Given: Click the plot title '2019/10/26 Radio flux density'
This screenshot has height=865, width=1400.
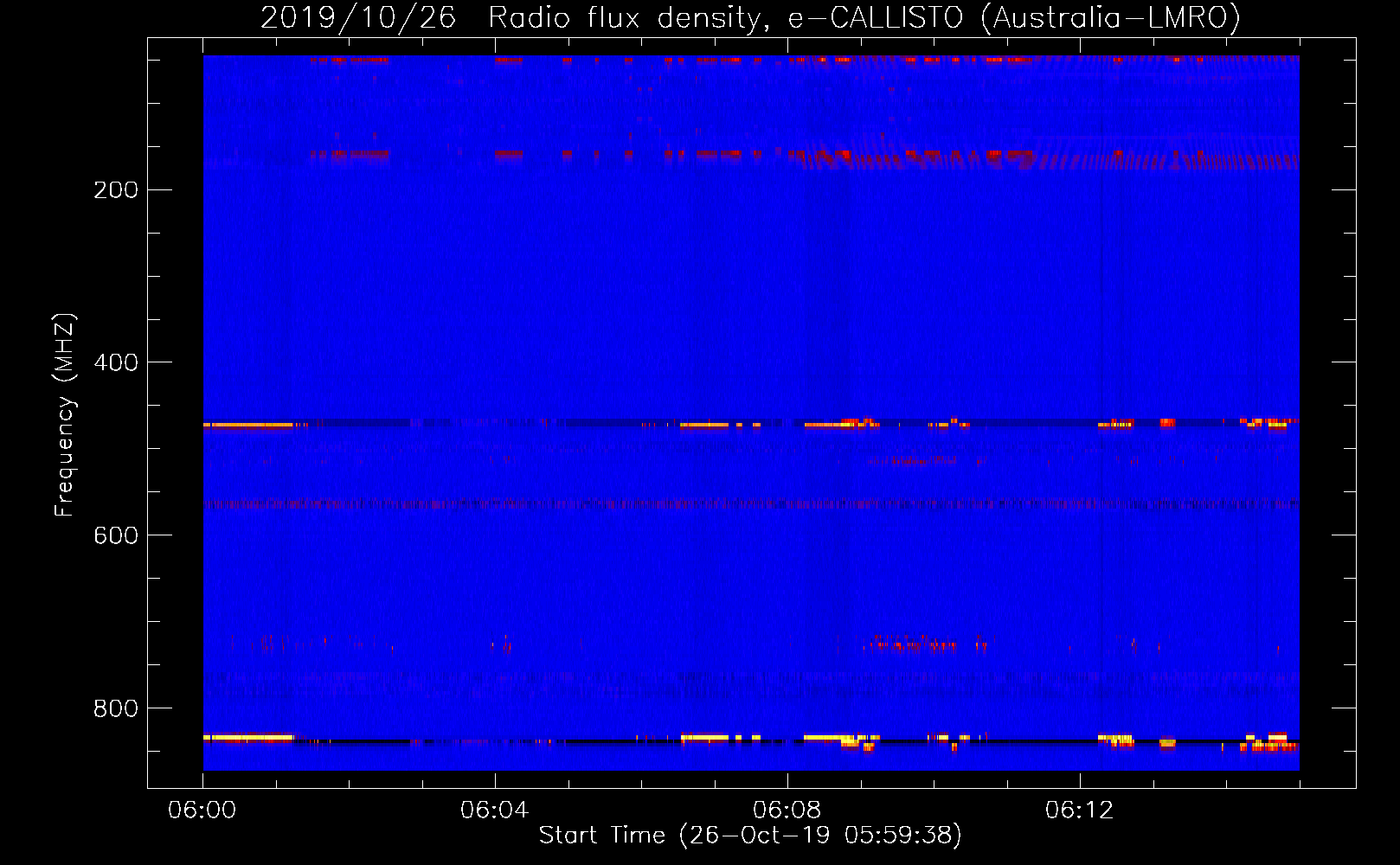Looking at the screenshot, I should [x=515, y=17].
